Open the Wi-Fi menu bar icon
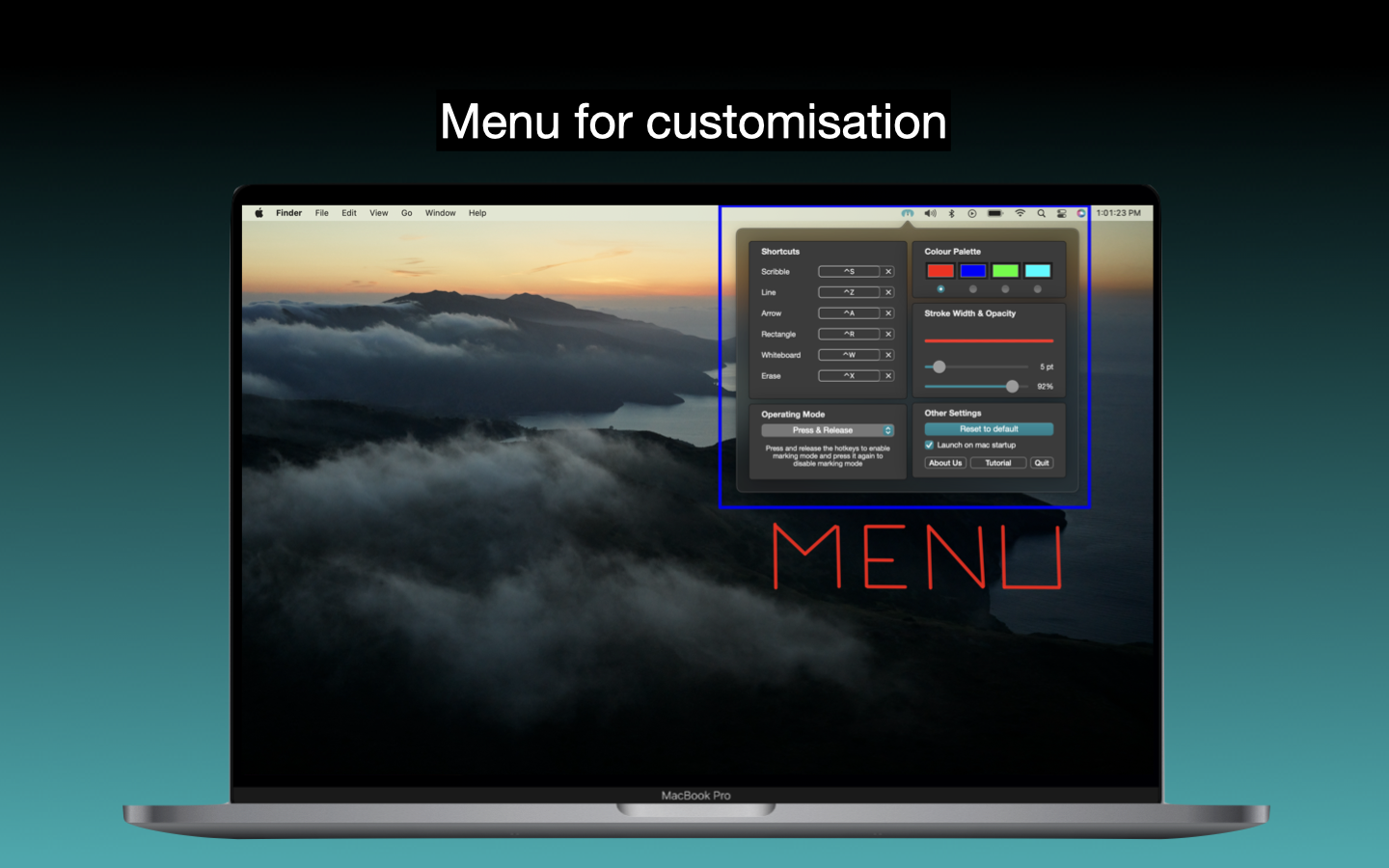This screenshot has width=1389, height=868. click(x=1020, y=213)
